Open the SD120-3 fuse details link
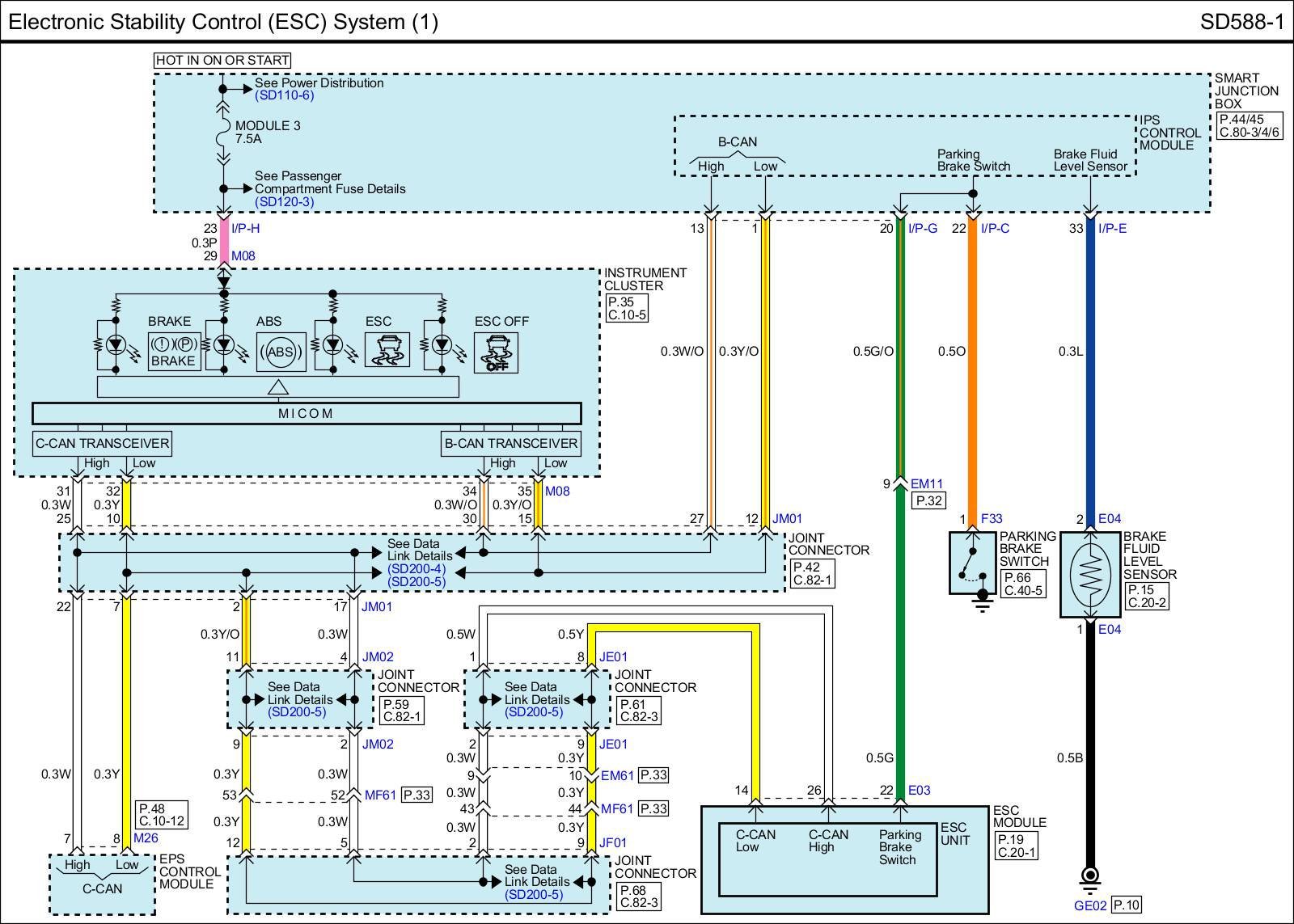Screen dimensions: 1294x924 pos(284,201)
